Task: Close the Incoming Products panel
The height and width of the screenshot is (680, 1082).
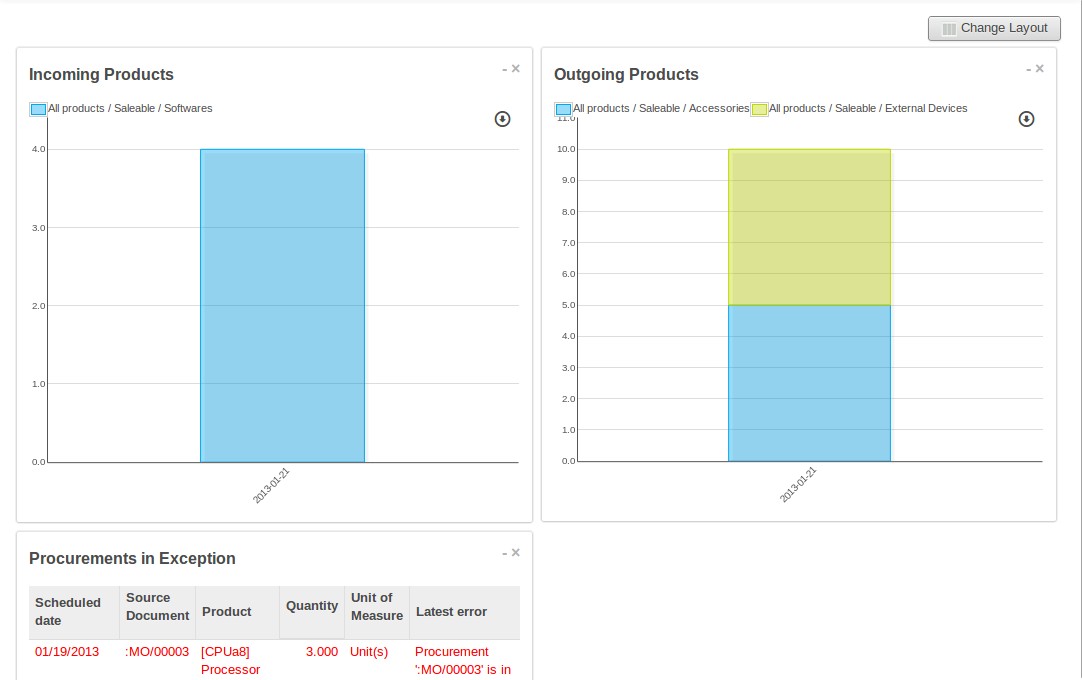Action: (x=516, y=69)
